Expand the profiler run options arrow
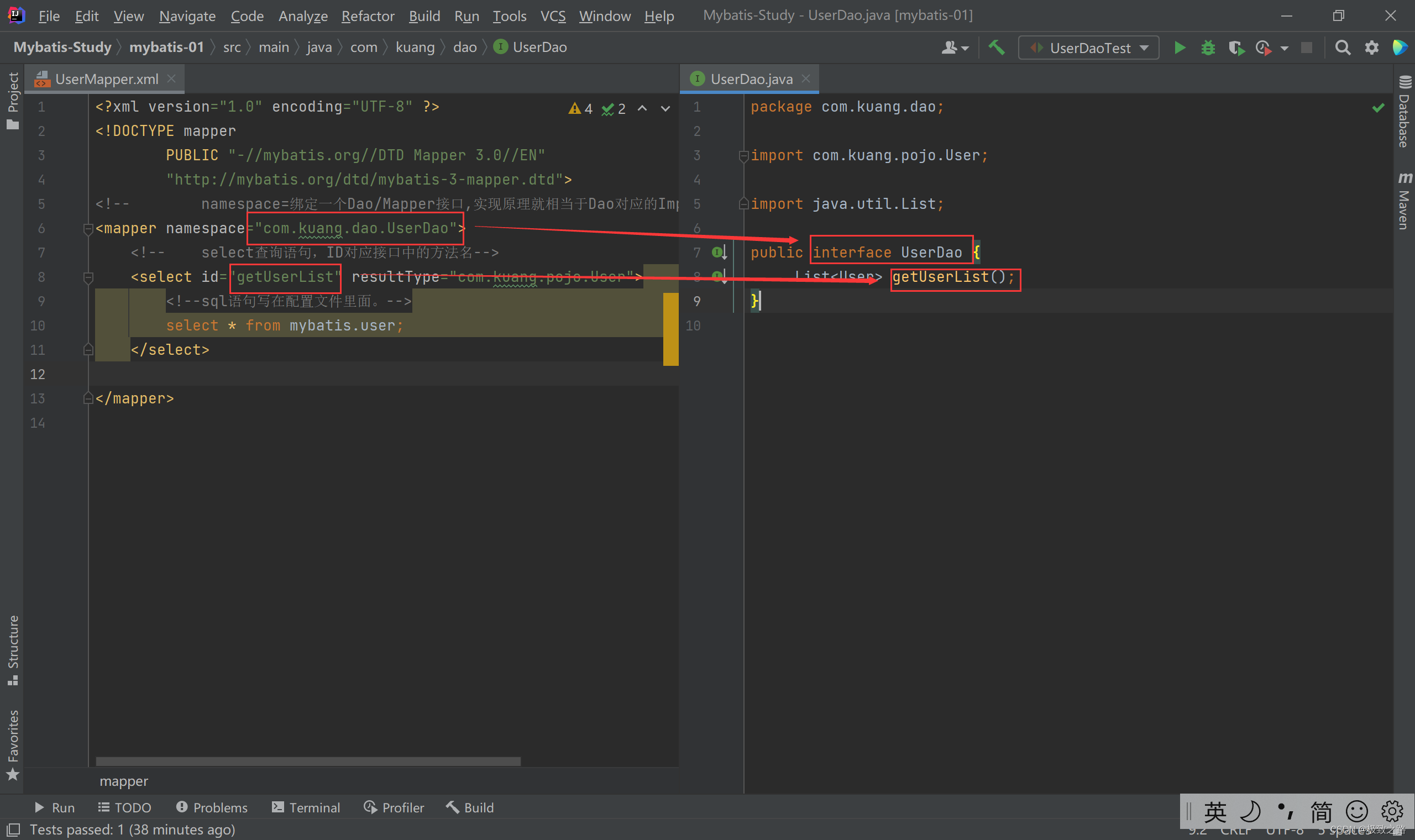Image resolution: width=1415 pixels, height=840 pixels. (1284, 48)
